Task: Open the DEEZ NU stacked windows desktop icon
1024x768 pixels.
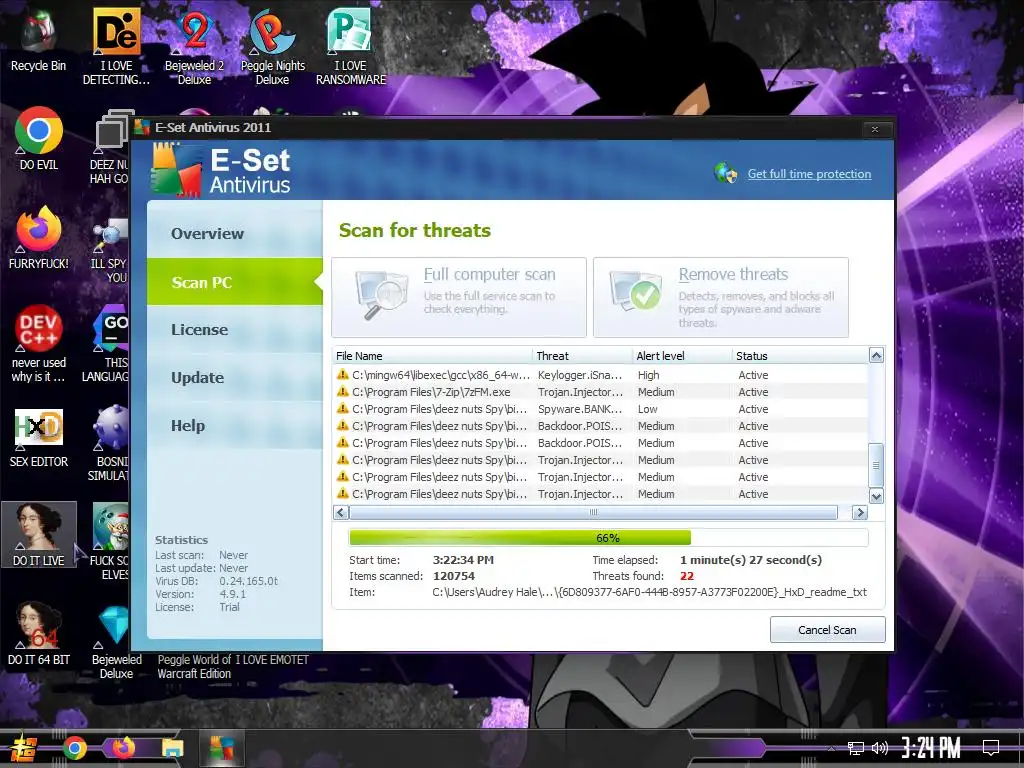Action: (x=111, y=146)
